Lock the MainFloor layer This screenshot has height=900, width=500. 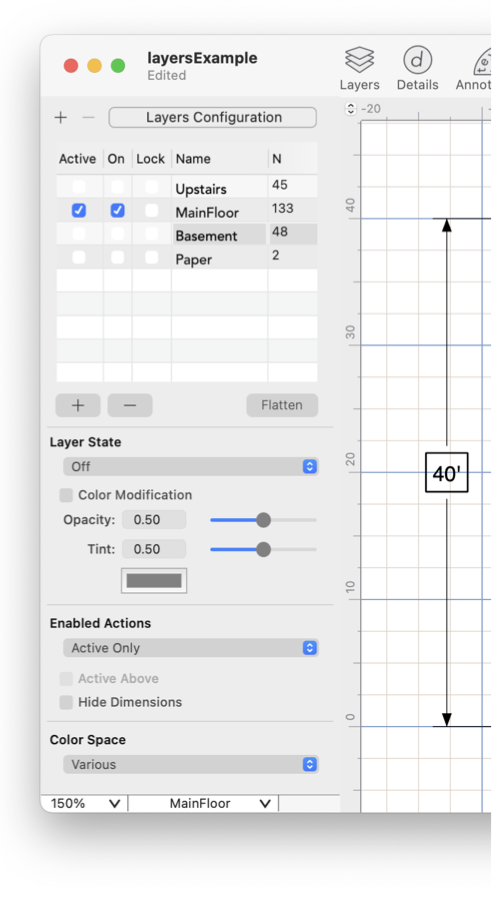coord(152,211)
